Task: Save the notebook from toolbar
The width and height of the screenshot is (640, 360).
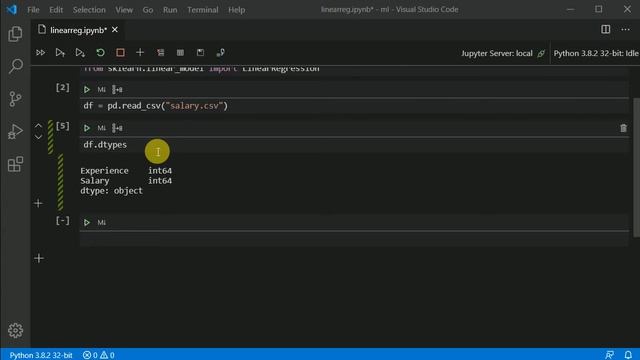Action: (x=200, y=53)
